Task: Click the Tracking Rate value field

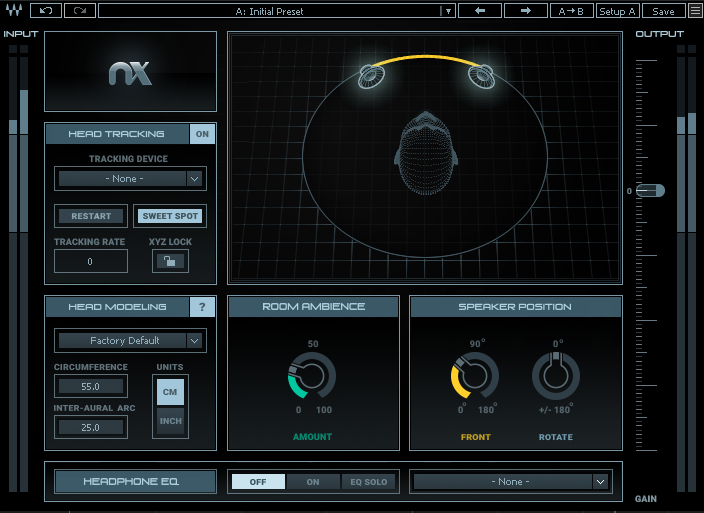Action: coord(91,261)
